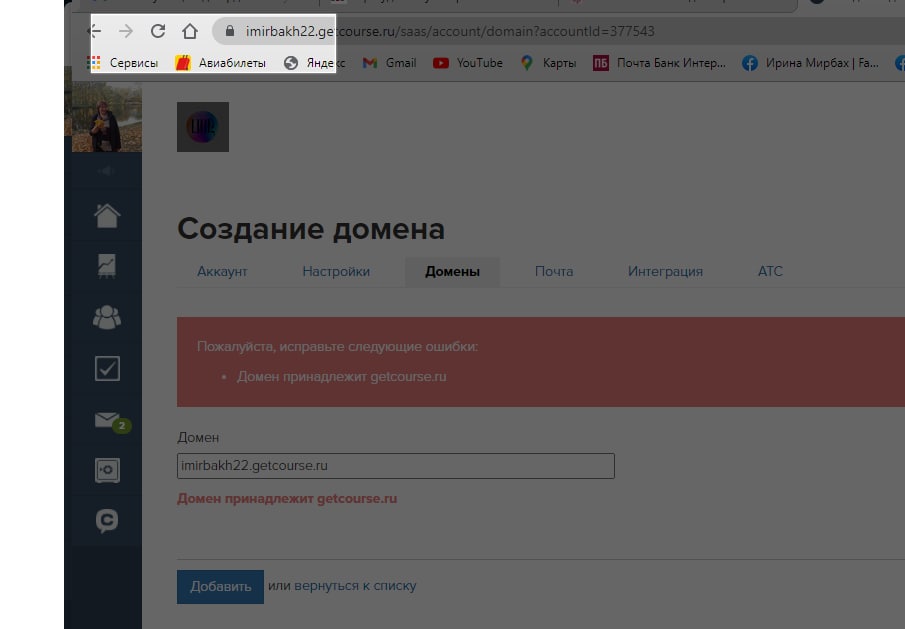Switch to the Аккаунт tab
Viewport: 905px width, 629px height.
[x=222, y=272]
